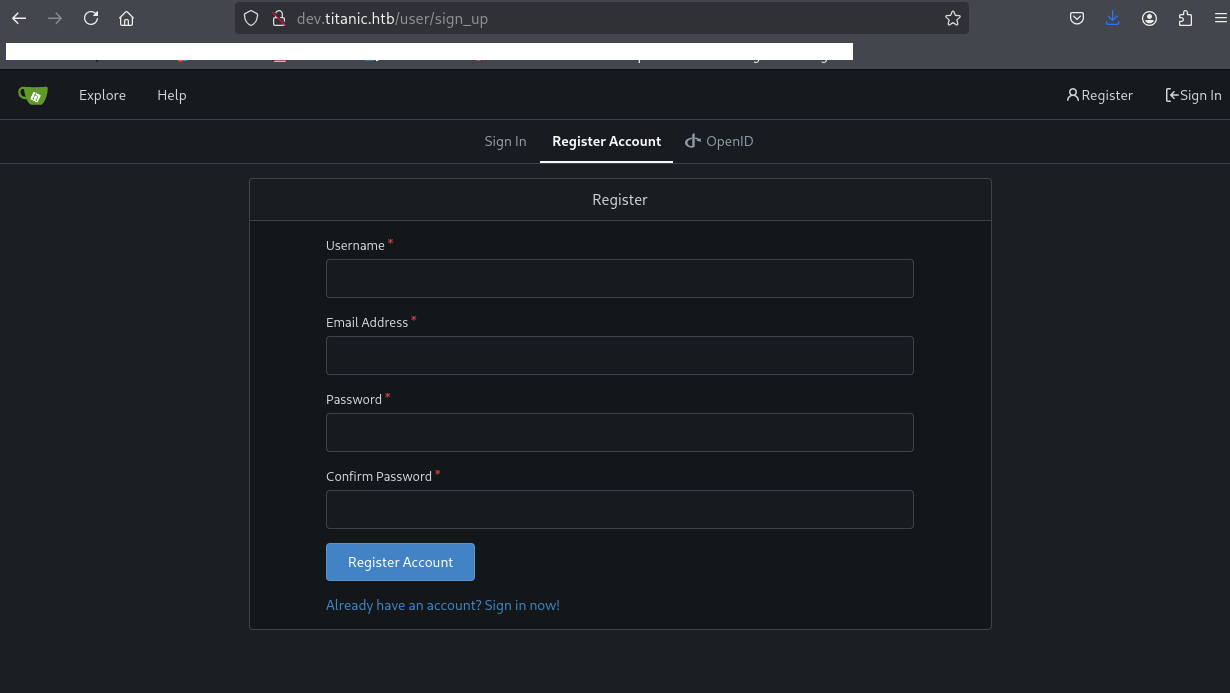Click the Firefox account profile icon

click(x=1150, y=18)
